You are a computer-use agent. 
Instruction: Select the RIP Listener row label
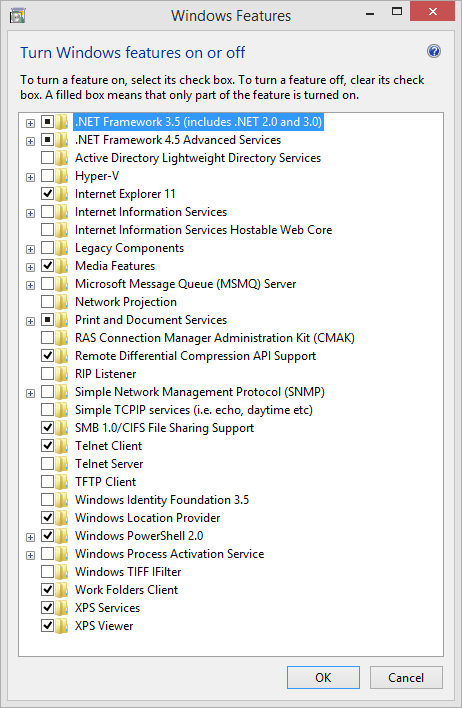[x=105, y=374]
